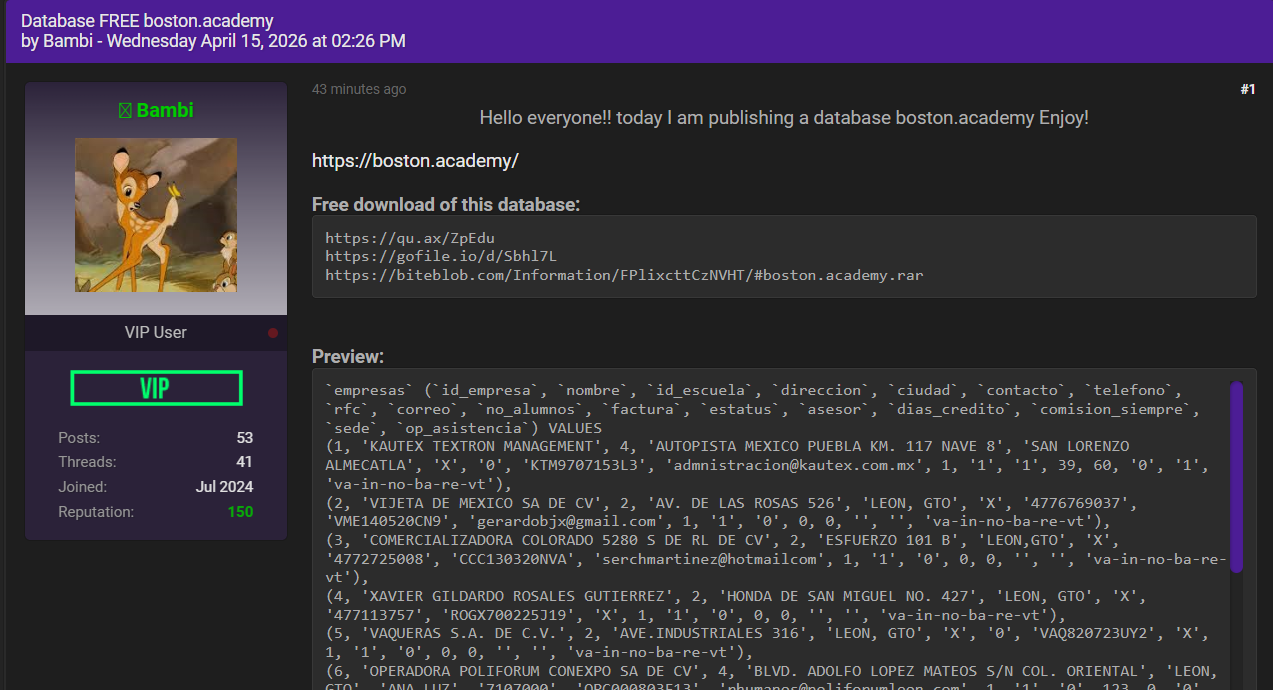This screenshot has width=1273, height=690.
Task: Click the Joined date "Jul 2024"
Action: pos(224,487)
